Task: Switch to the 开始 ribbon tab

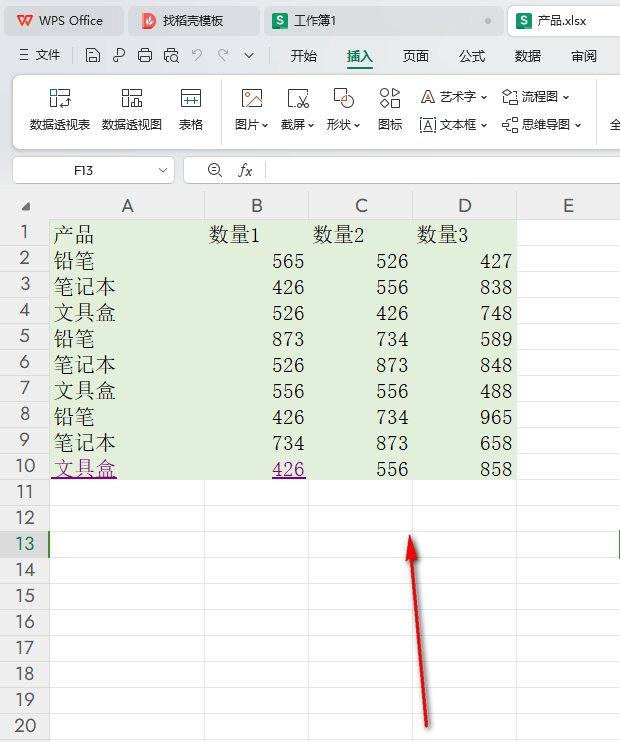Action: click(x=304, y=56)
